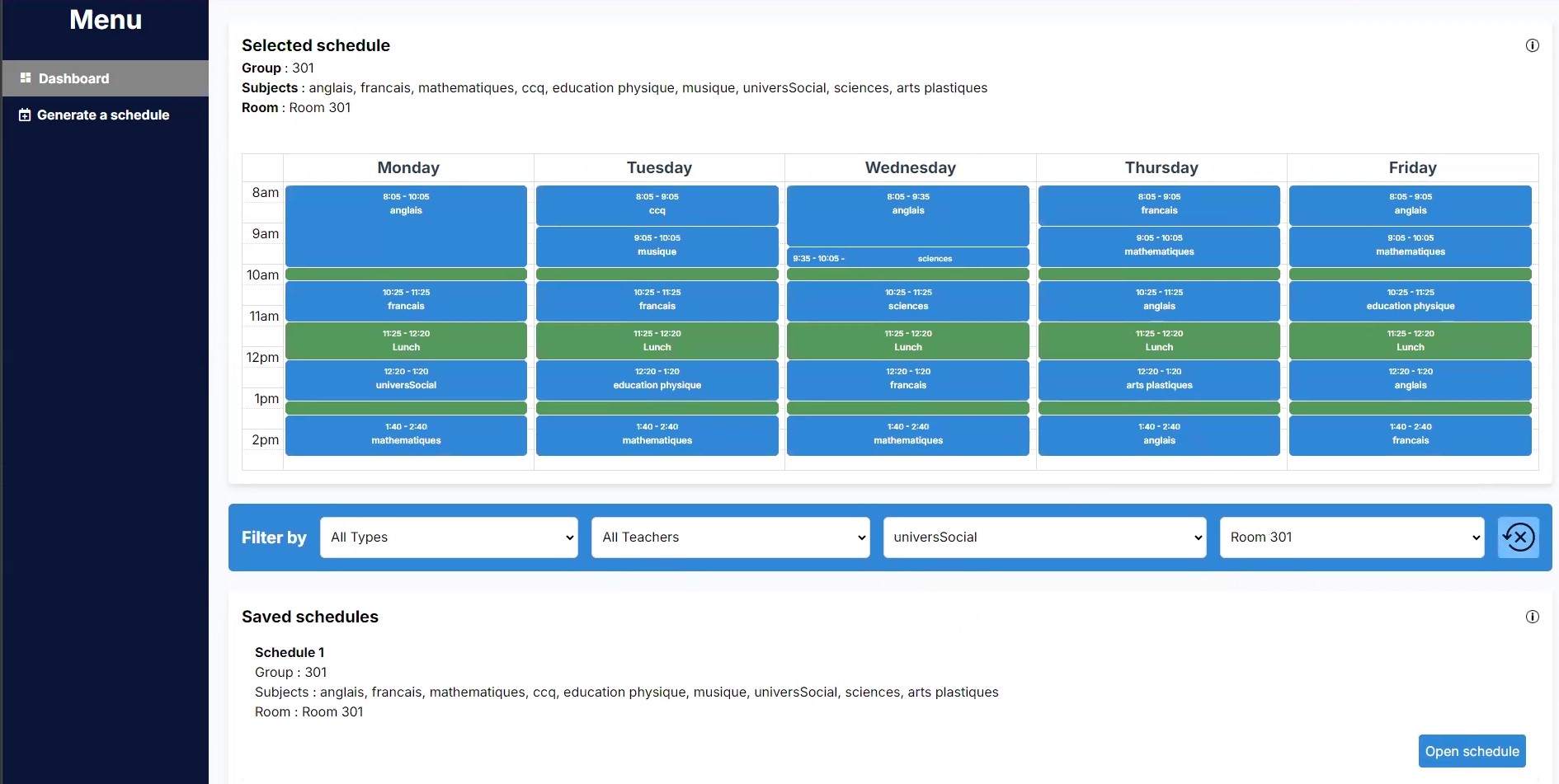
Task: Open the Room 301 filter dropdown
Action: click(x=1352, y=538)
